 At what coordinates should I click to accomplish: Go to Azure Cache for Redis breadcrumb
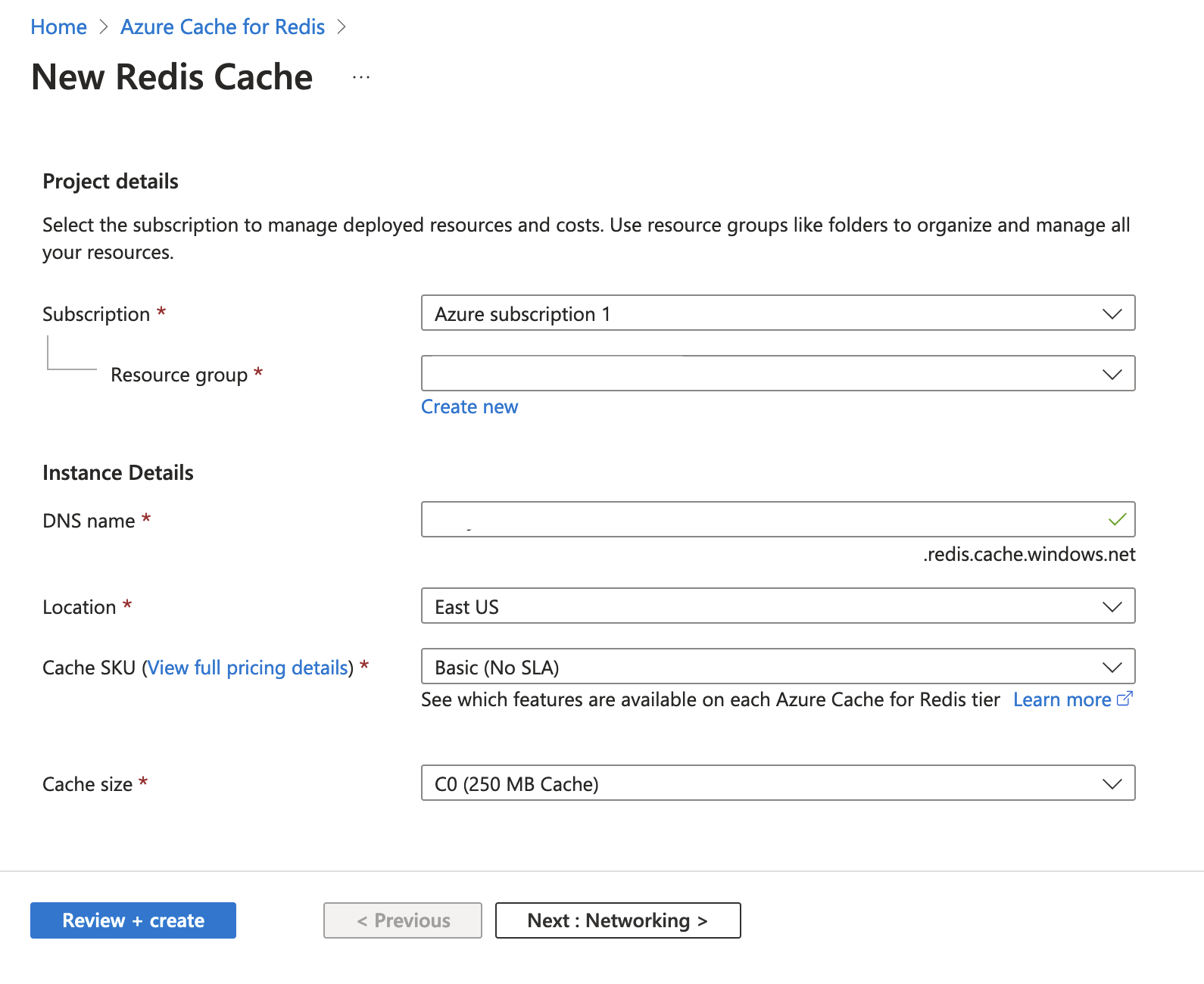click(223, 26)
